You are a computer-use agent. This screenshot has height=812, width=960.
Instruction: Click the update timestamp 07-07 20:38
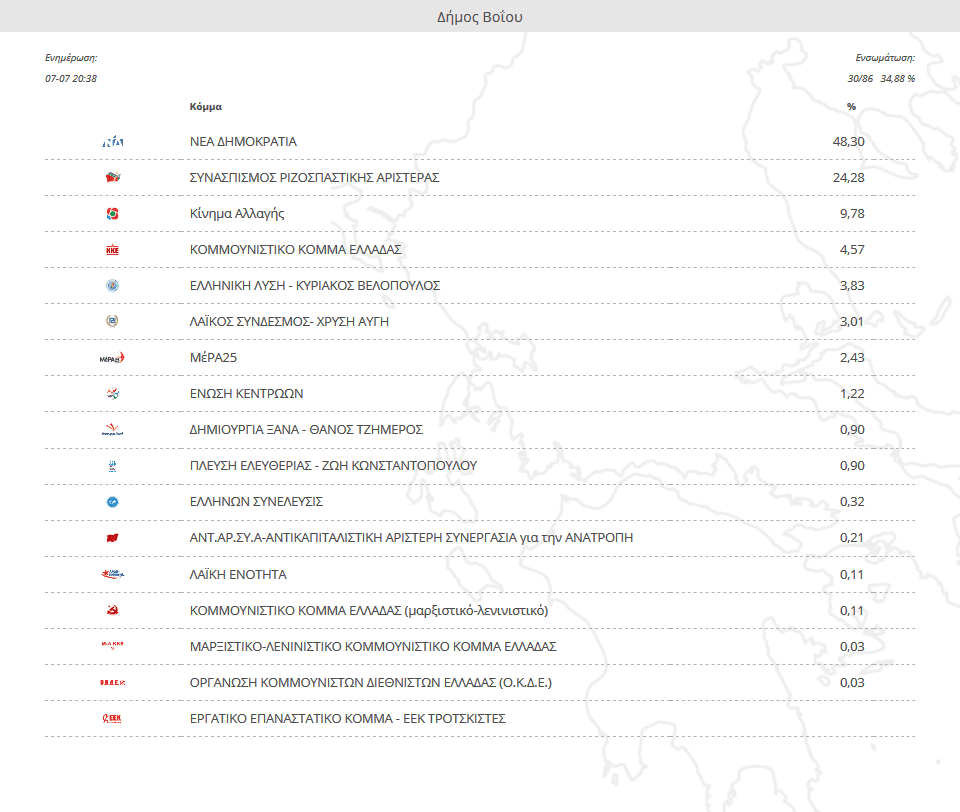coord(71,78)
